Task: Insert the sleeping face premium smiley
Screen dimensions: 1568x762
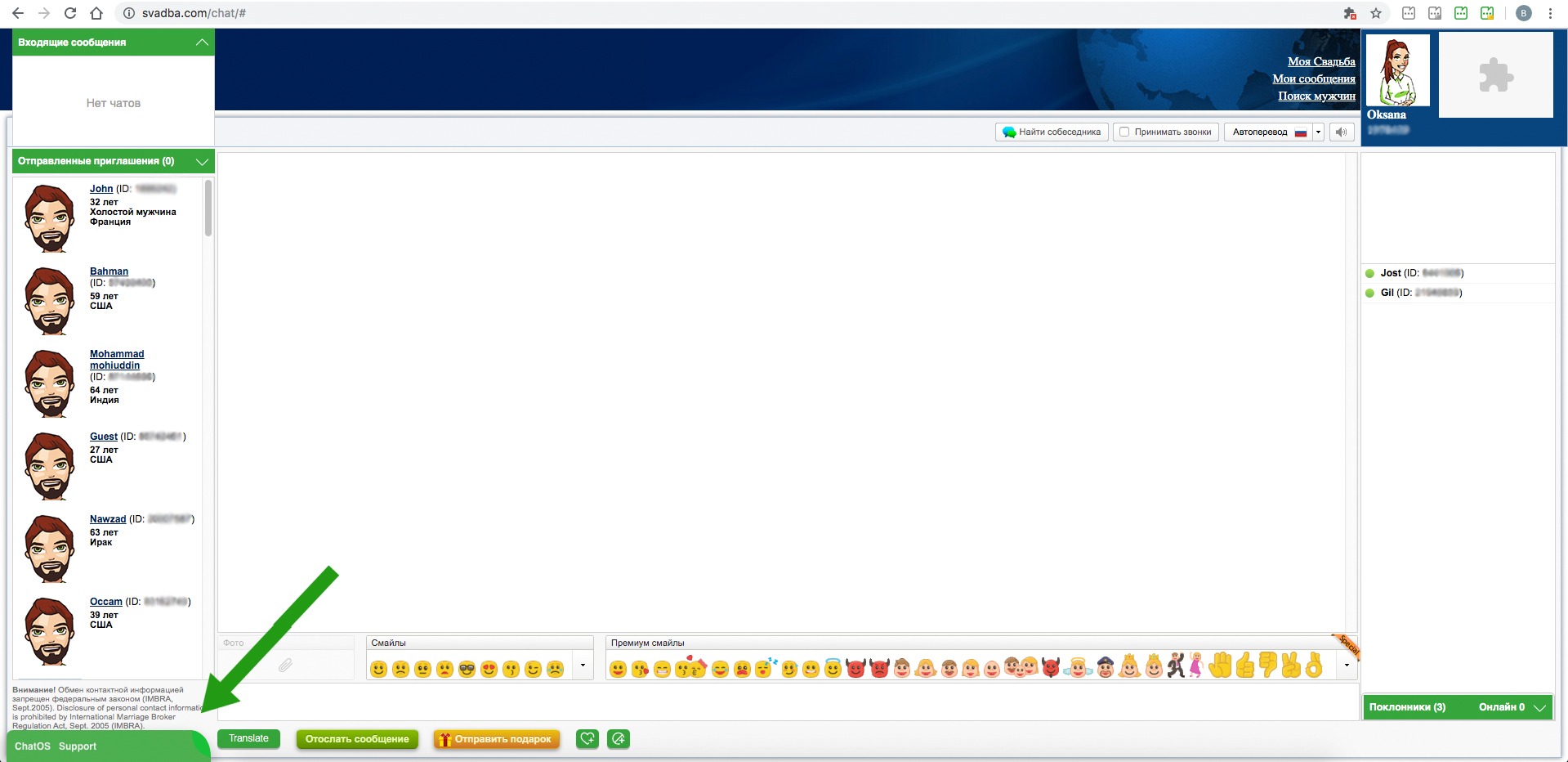Action: (x=765, y=668)
